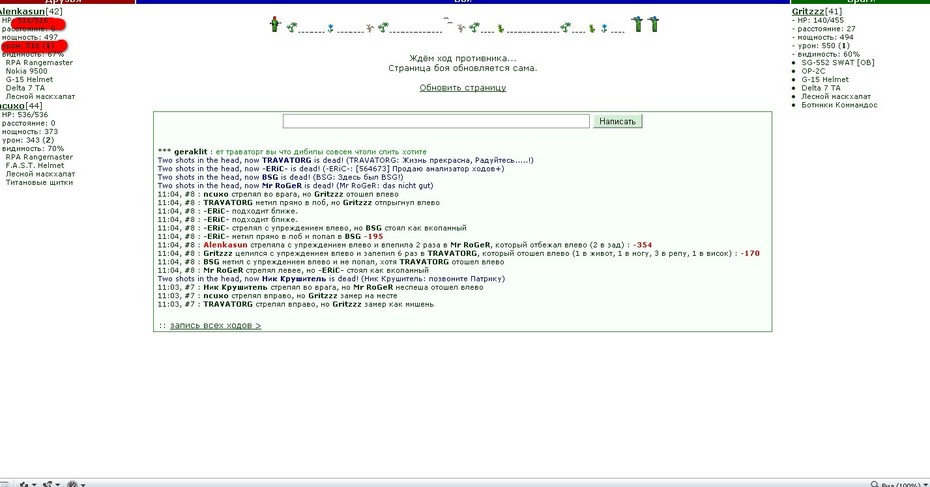Viewport: 930px width, 487px height.
Task: Select F.A.S.T. Helmet item under ncuxo
Action: tap(34, 165)
